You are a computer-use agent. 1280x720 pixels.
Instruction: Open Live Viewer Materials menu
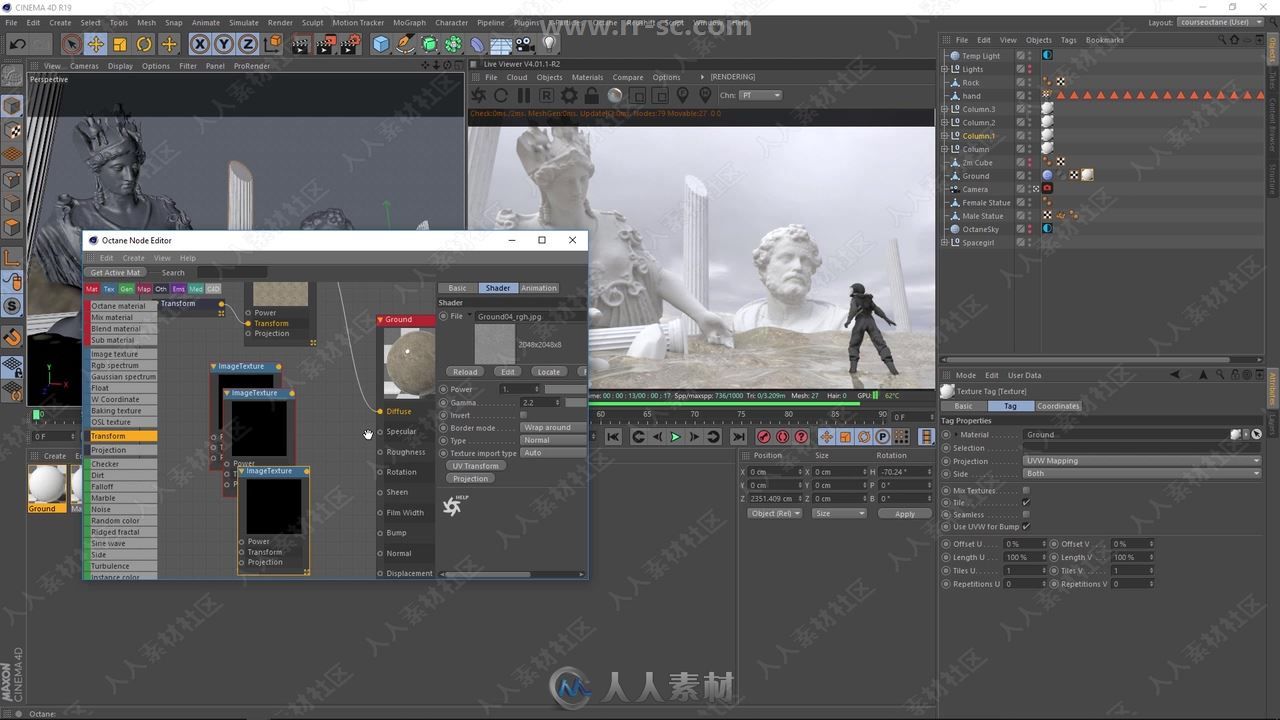587,77
